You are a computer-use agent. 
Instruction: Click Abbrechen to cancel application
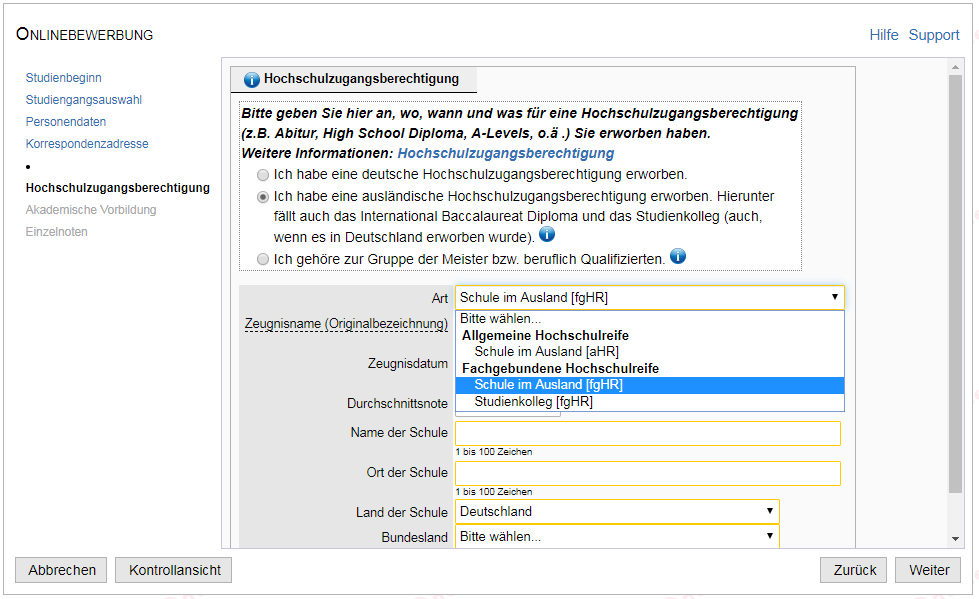(x=62, y=570)
